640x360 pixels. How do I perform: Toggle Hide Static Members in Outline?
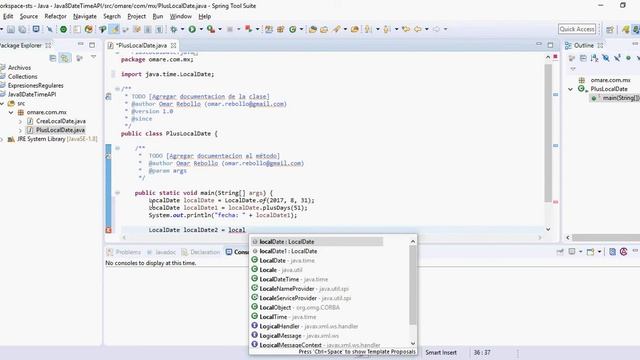pos(617,58)
